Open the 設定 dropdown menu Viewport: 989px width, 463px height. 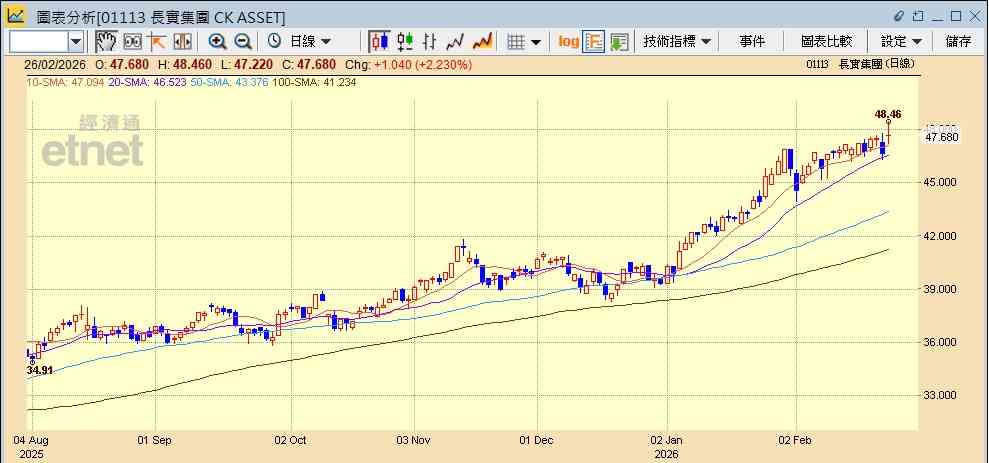[x=901, y=42]
